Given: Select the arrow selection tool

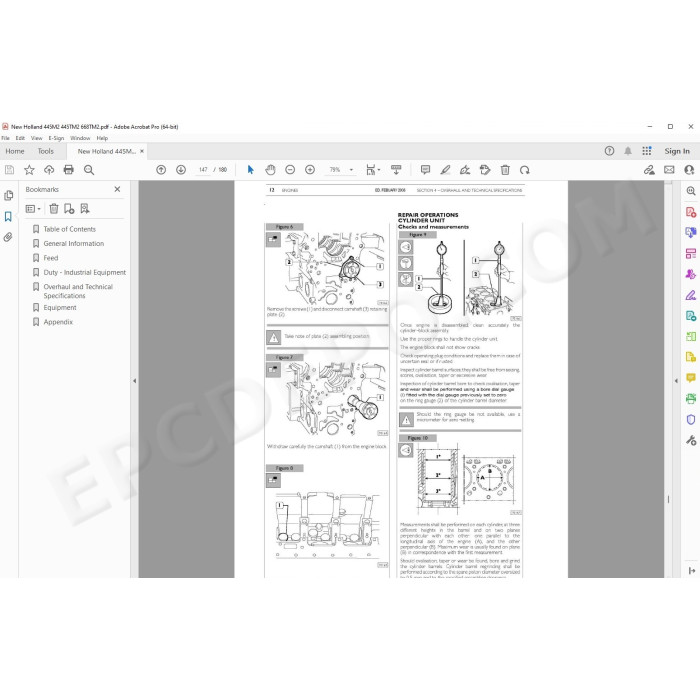Looking at the screenshot, I should [x=250, y=170].
